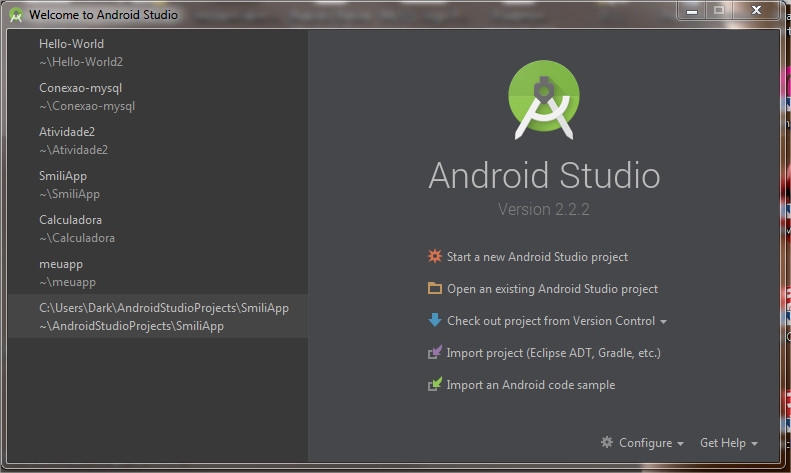The image size is (791, 473).
Task: Open recent project Atividade2
Action: (x=158, y=140)
